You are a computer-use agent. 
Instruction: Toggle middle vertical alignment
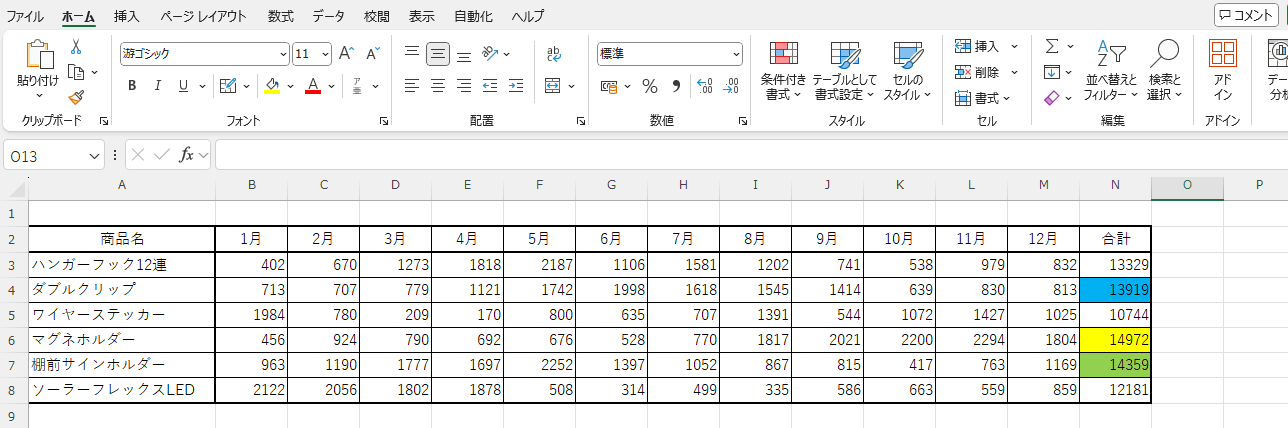point(438,53)
